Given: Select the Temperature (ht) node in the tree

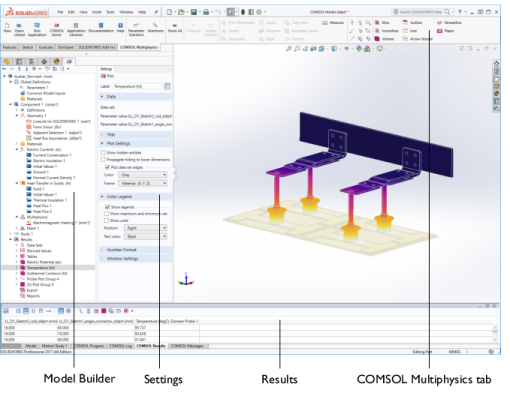Looking at the screenshot, I should pyautogui.click(x=41, y=268).
